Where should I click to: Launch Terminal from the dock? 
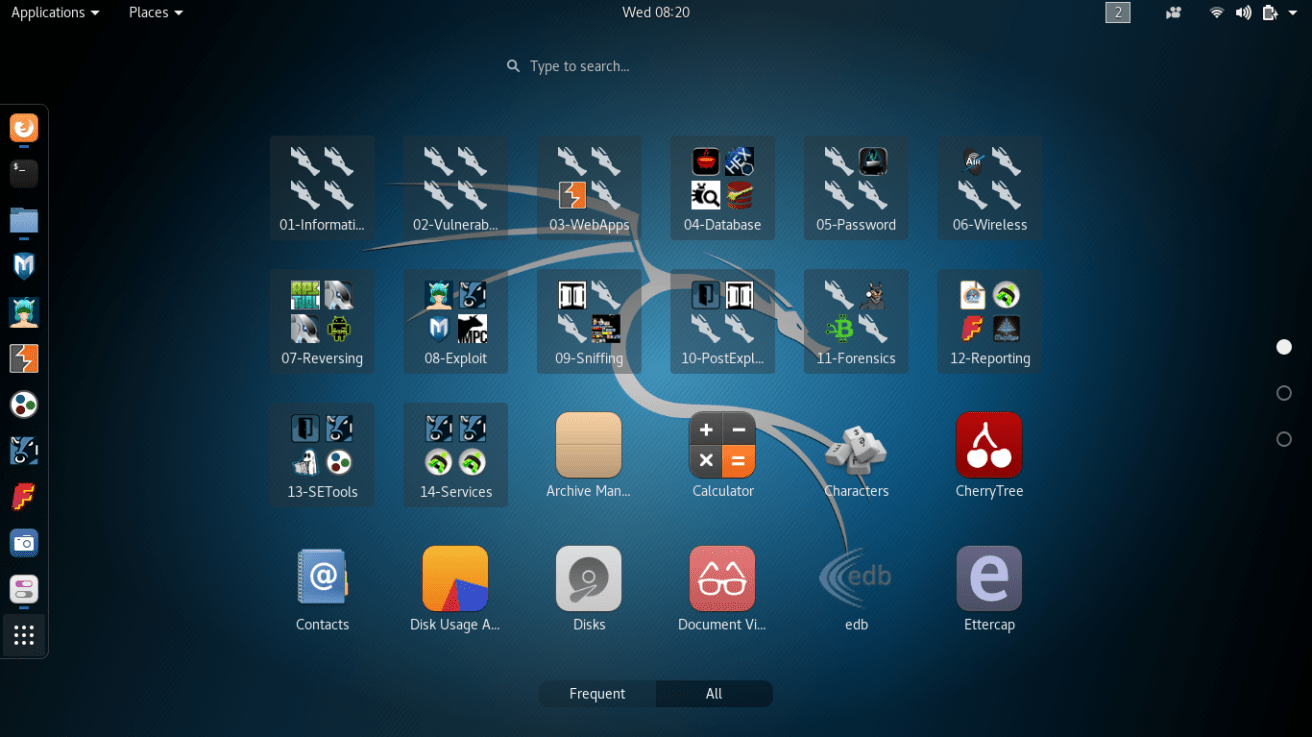(23, 173)
